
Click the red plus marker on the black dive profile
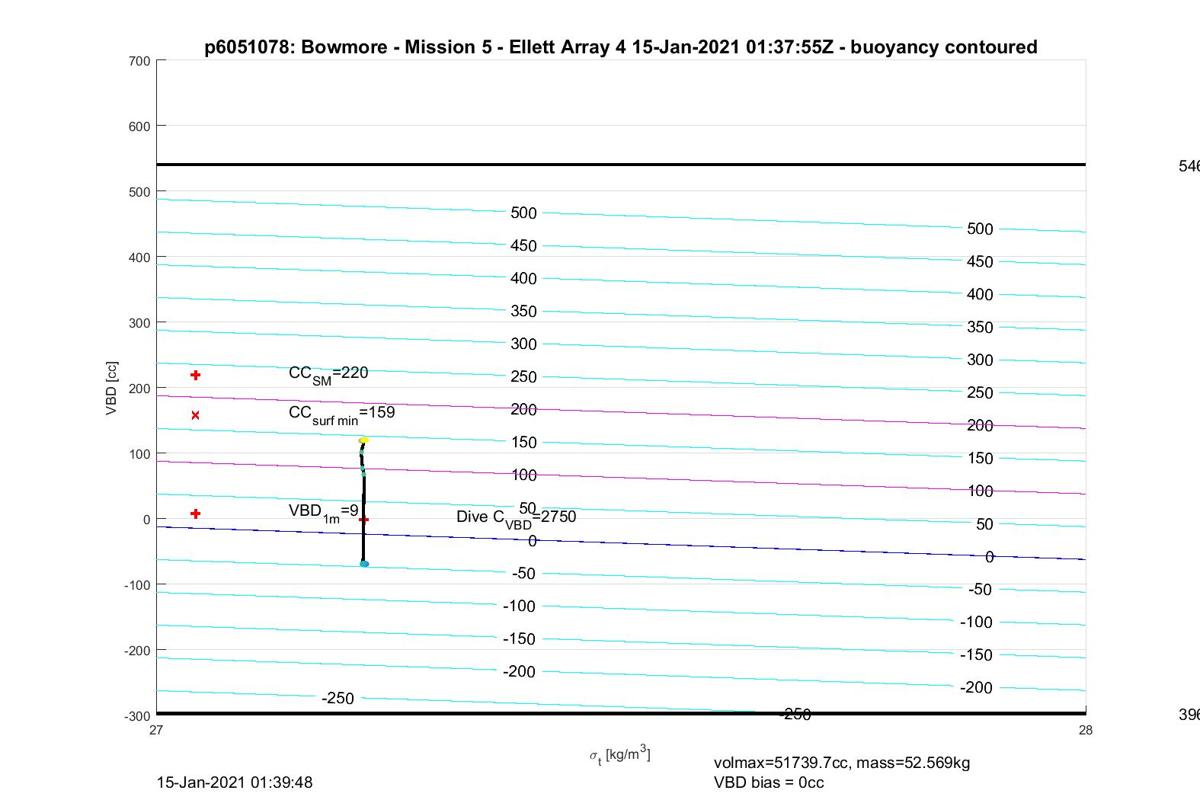click(x=364, y=520)
